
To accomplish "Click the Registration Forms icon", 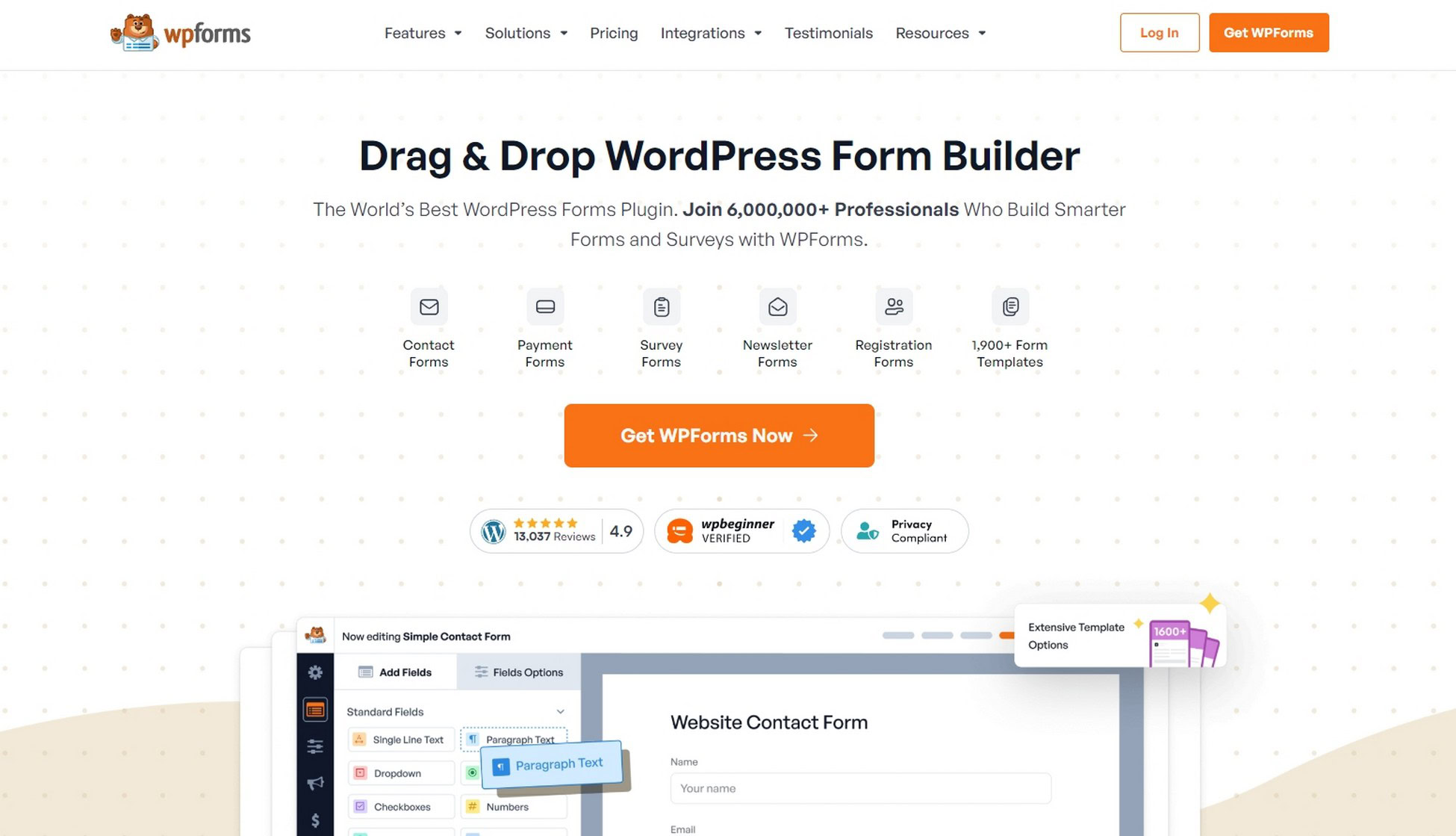I will click(x=893, y=306).
